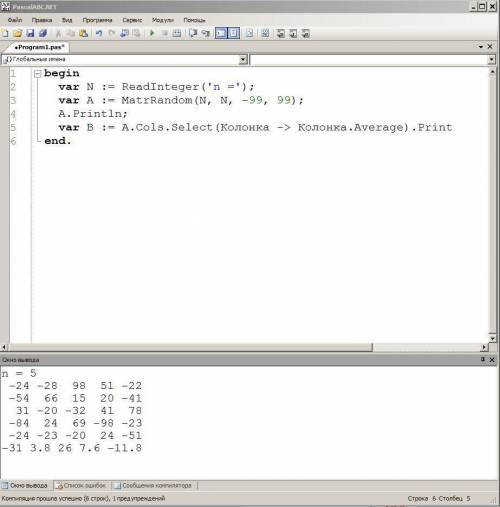
Task: Open the Файл menu
Action: (15, 20)
